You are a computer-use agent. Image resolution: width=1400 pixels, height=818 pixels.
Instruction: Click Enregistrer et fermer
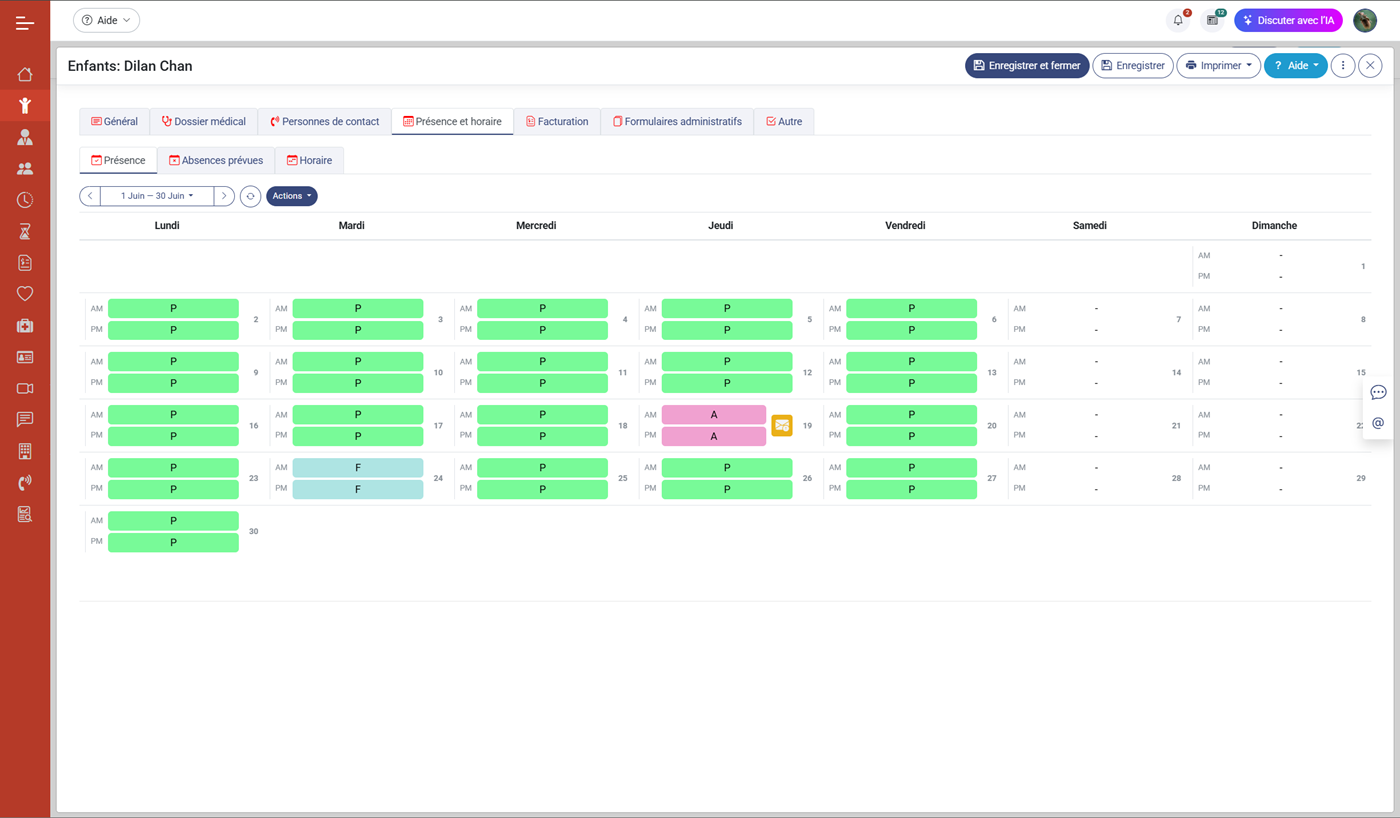pyautogui.click(x=1026, y=66)
